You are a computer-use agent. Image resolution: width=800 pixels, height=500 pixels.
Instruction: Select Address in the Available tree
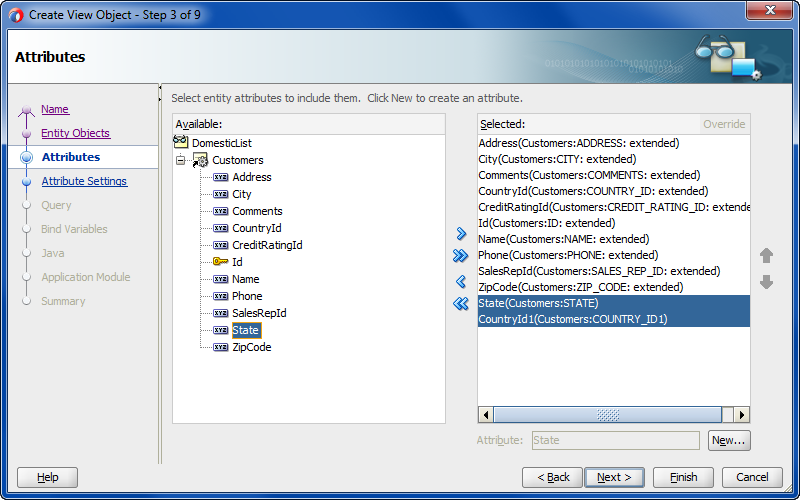[252, 177]
